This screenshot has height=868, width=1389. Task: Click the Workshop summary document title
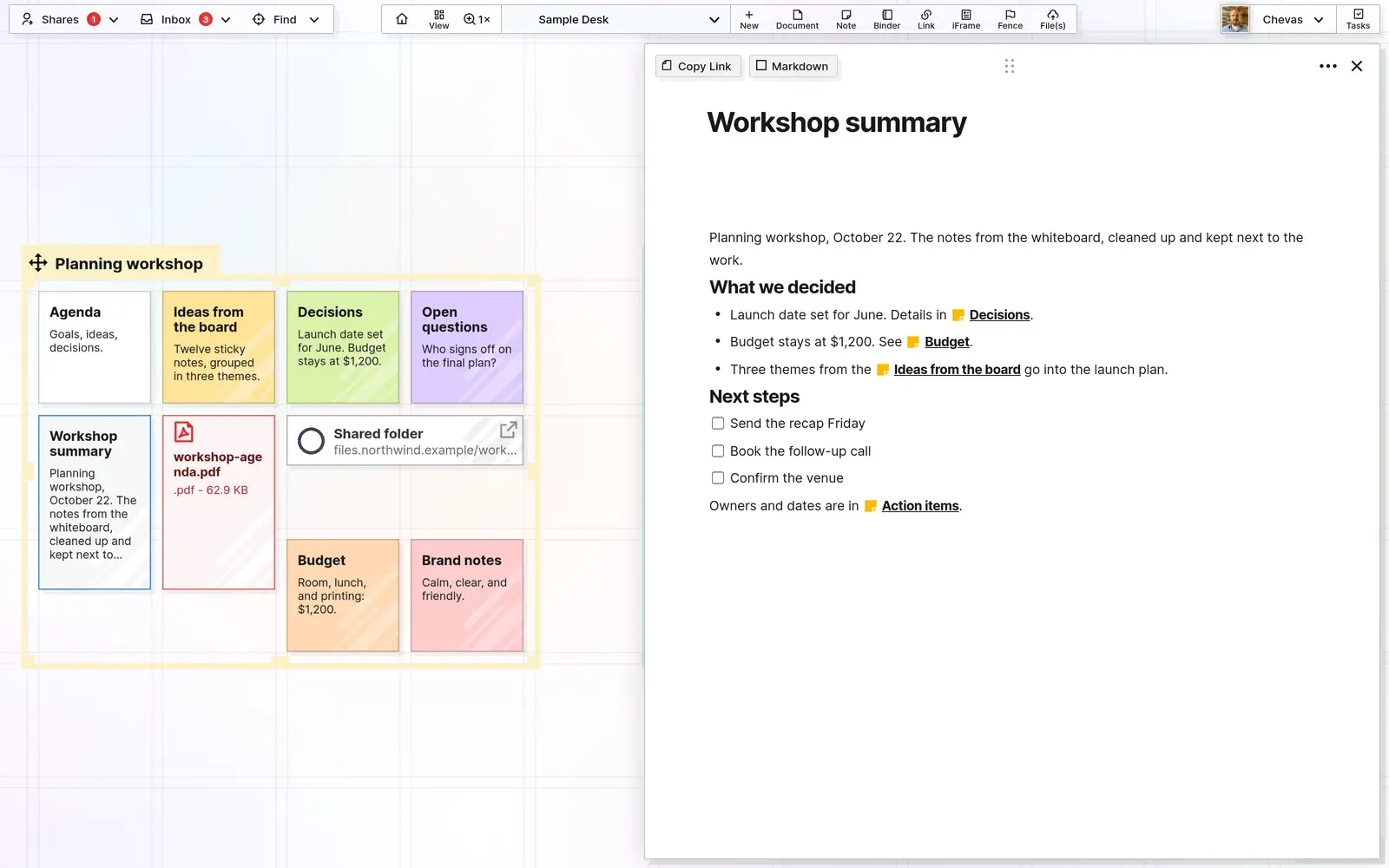837,122
